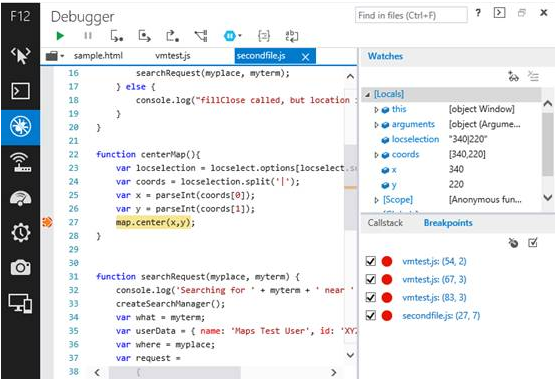Open the Console tool in sidebar

(x=21, y=91)
